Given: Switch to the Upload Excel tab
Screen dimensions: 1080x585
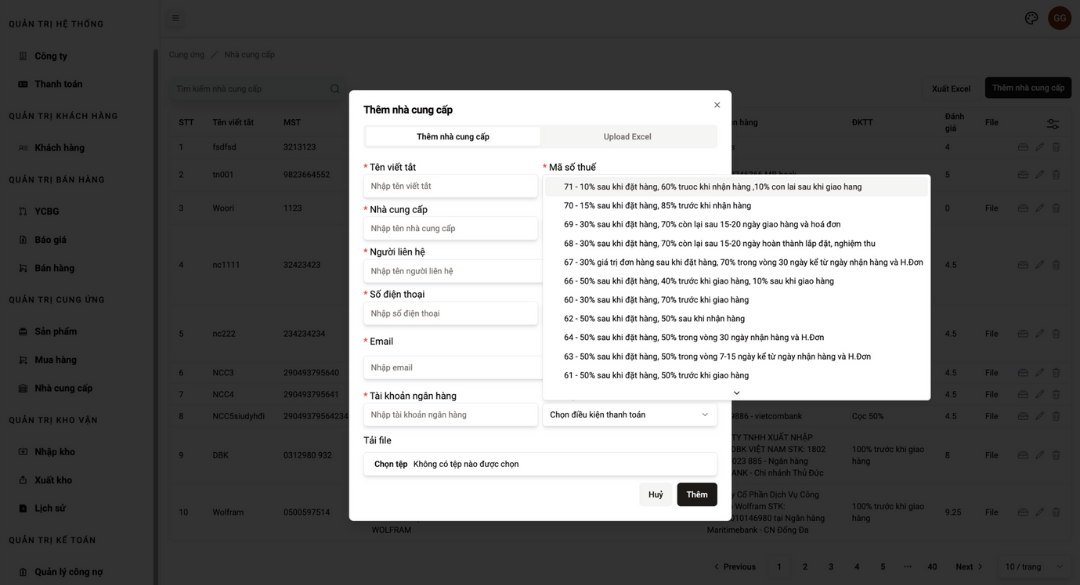Looking at the screenshot, I should pyautogui.click(x=627, y=137).
